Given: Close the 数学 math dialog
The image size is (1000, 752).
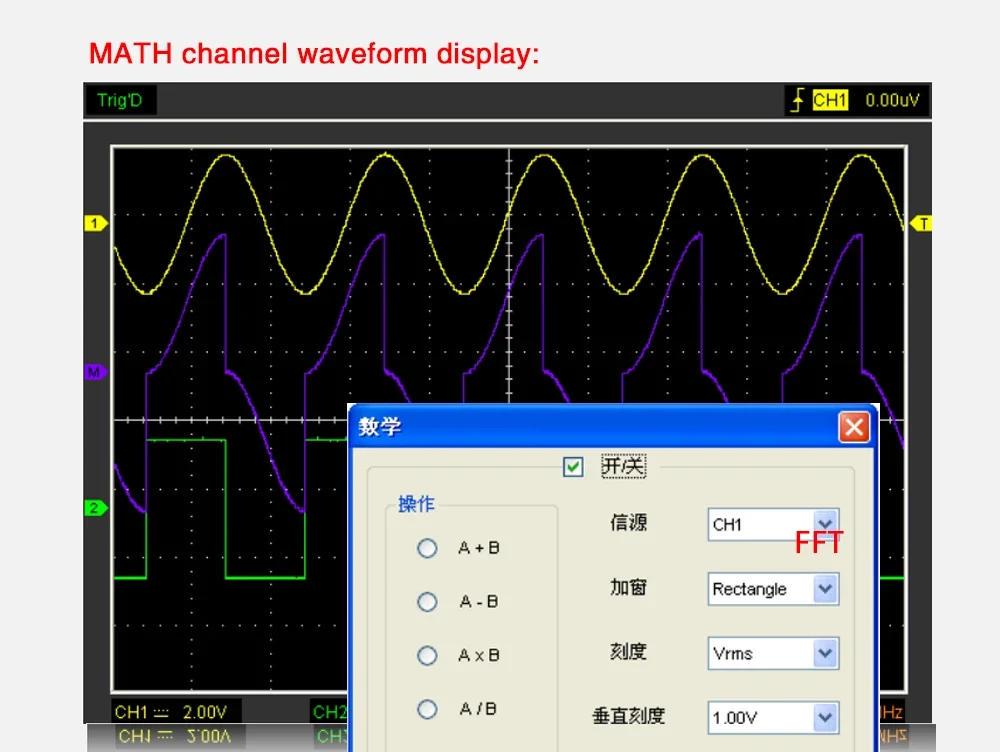Looking at the screenshot, I should click(853, 428).
